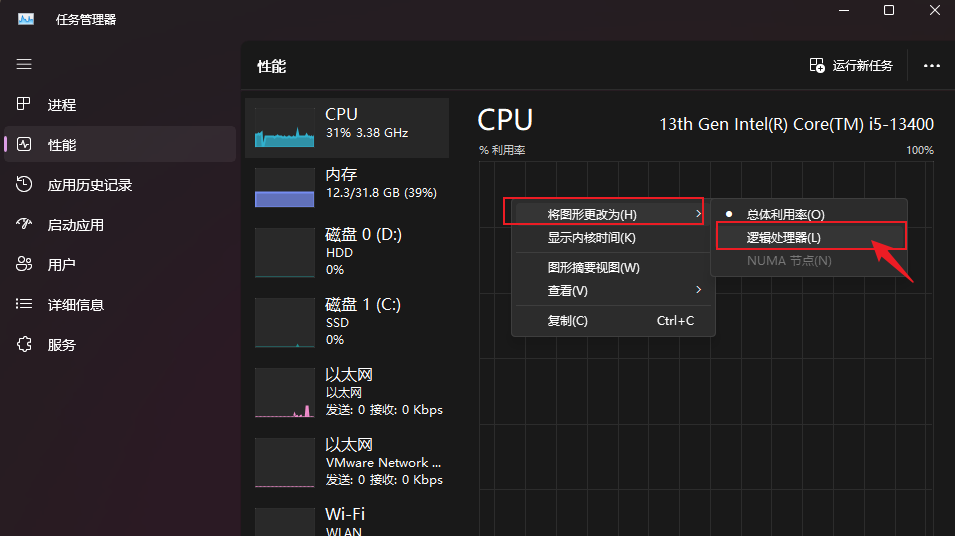Click 图形摘要视图(W) menu entry
The width and height of the screenshot is (955, 536).
click(x=613, y=267)
